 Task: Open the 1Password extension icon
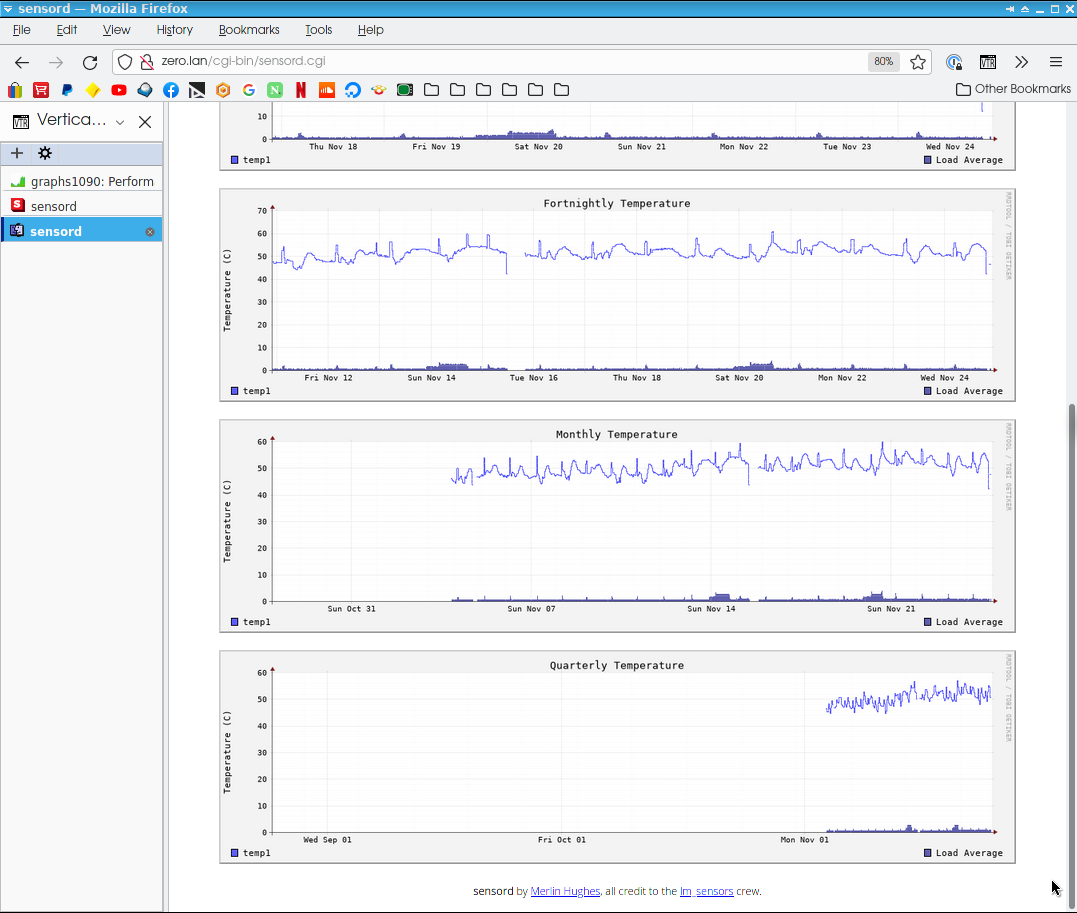953,62
